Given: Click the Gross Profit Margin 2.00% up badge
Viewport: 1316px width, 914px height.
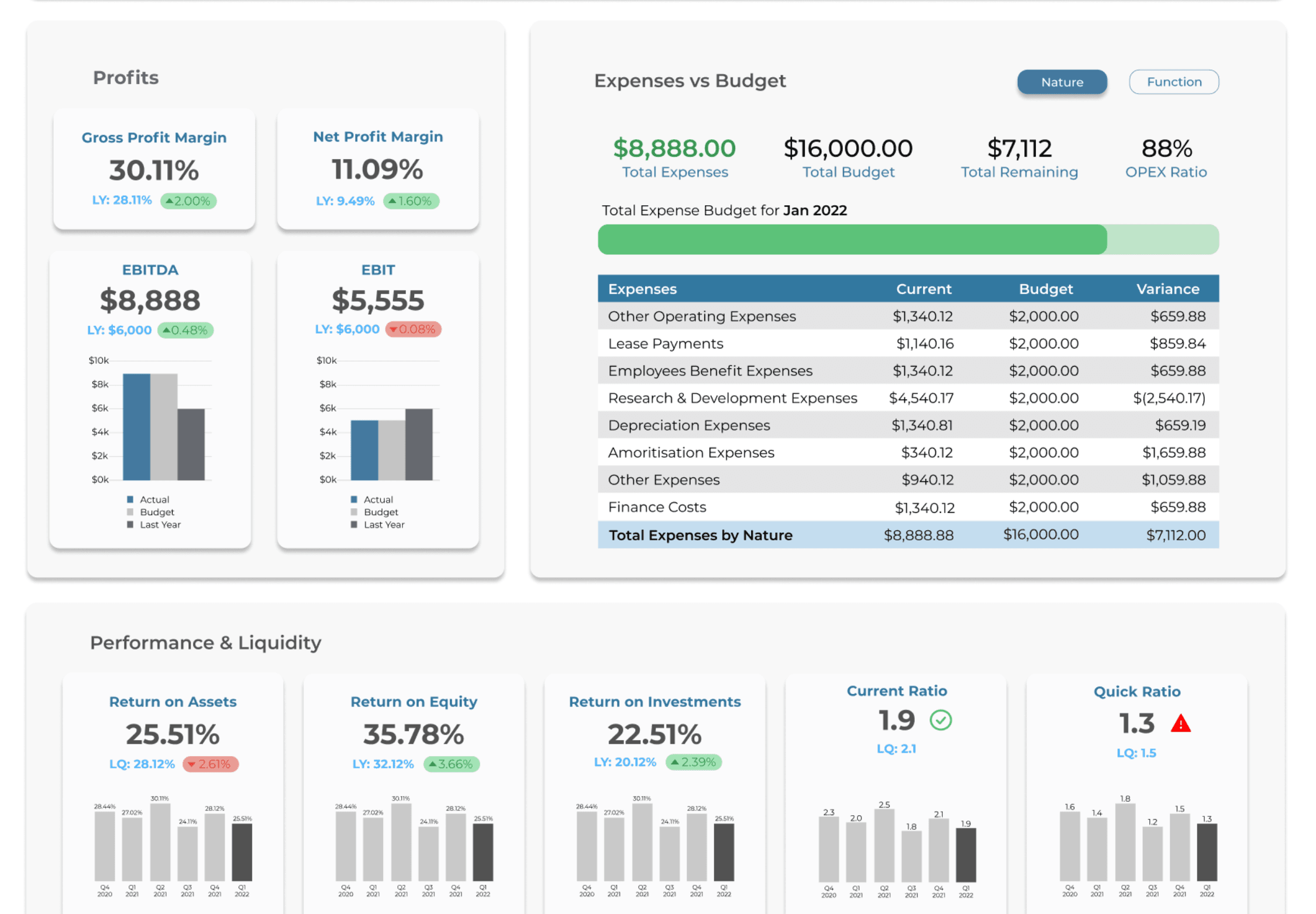Looking at the screenshot, I should pos(188,201).
